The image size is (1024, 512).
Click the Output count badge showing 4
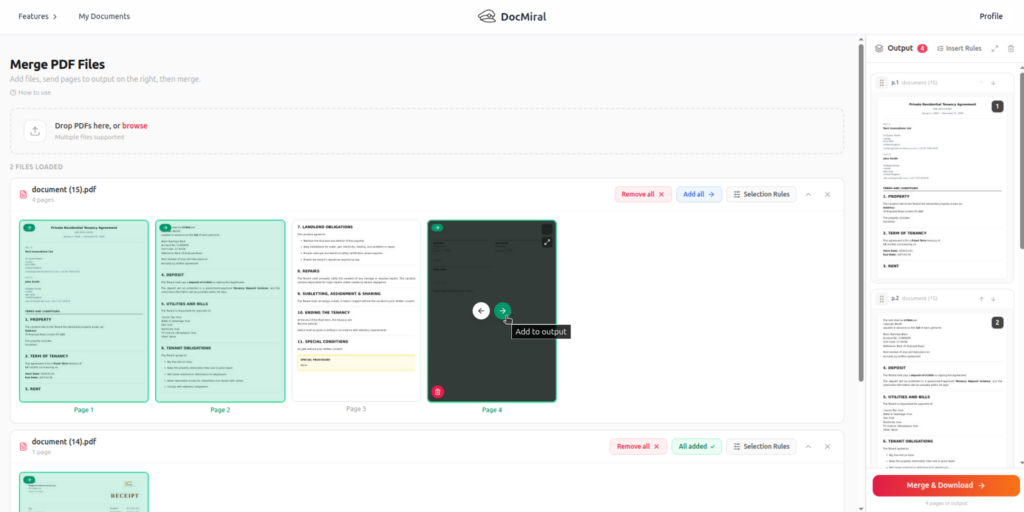922,48
